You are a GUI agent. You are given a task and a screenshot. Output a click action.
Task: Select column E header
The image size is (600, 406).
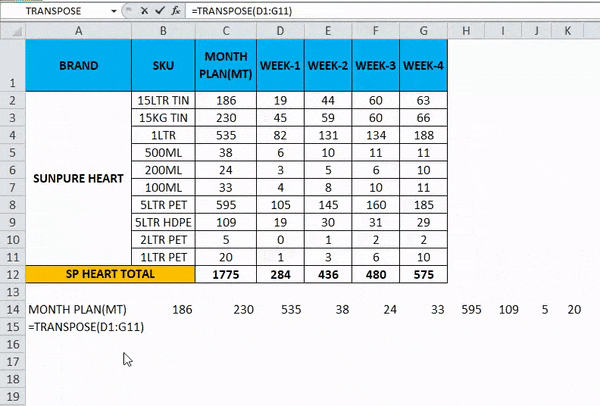click(x=328, y=31)
